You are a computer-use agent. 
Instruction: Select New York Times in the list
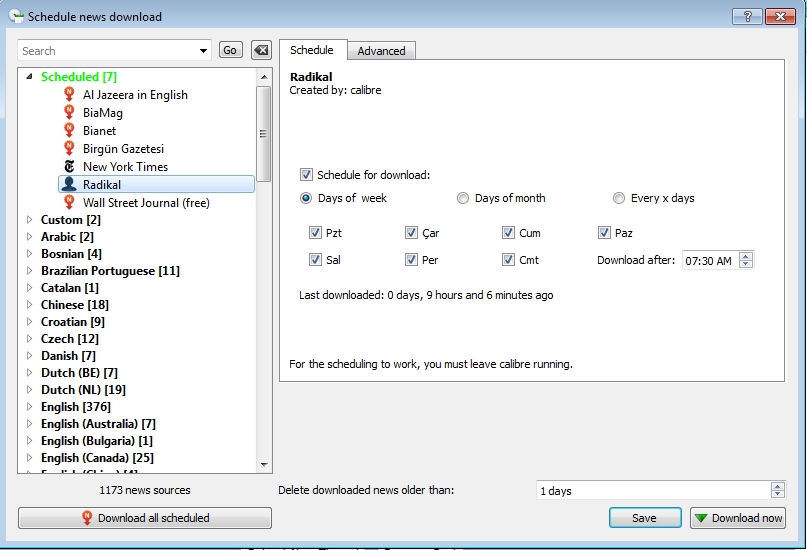126,167
